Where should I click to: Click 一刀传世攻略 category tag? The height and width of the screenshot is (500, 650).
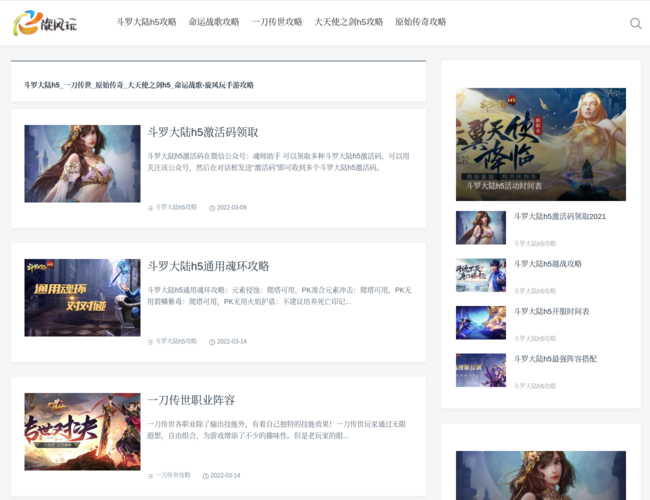(172, 475)
